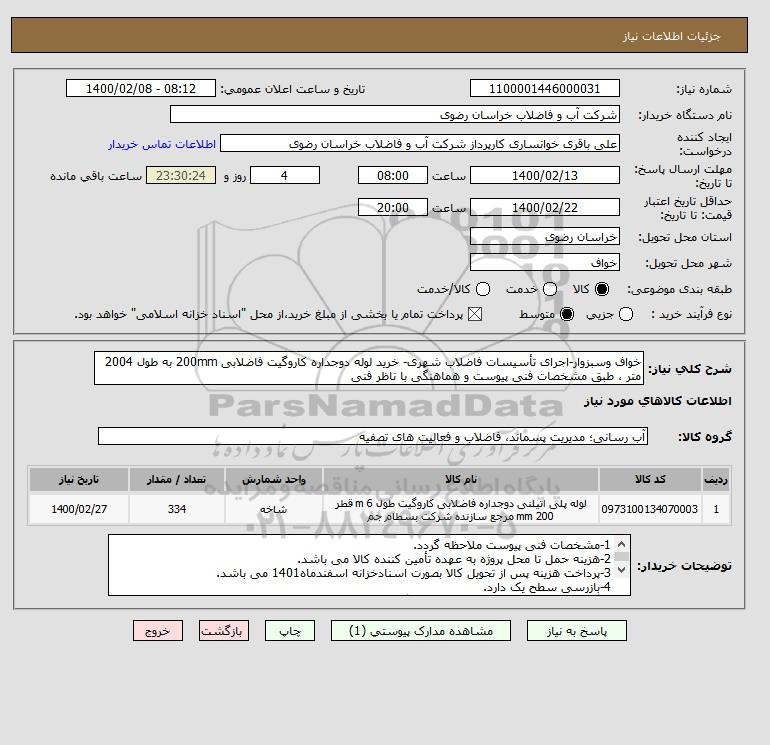Click the چاپ print button
This screenshot has width=770, height=745.
(290, 631)
